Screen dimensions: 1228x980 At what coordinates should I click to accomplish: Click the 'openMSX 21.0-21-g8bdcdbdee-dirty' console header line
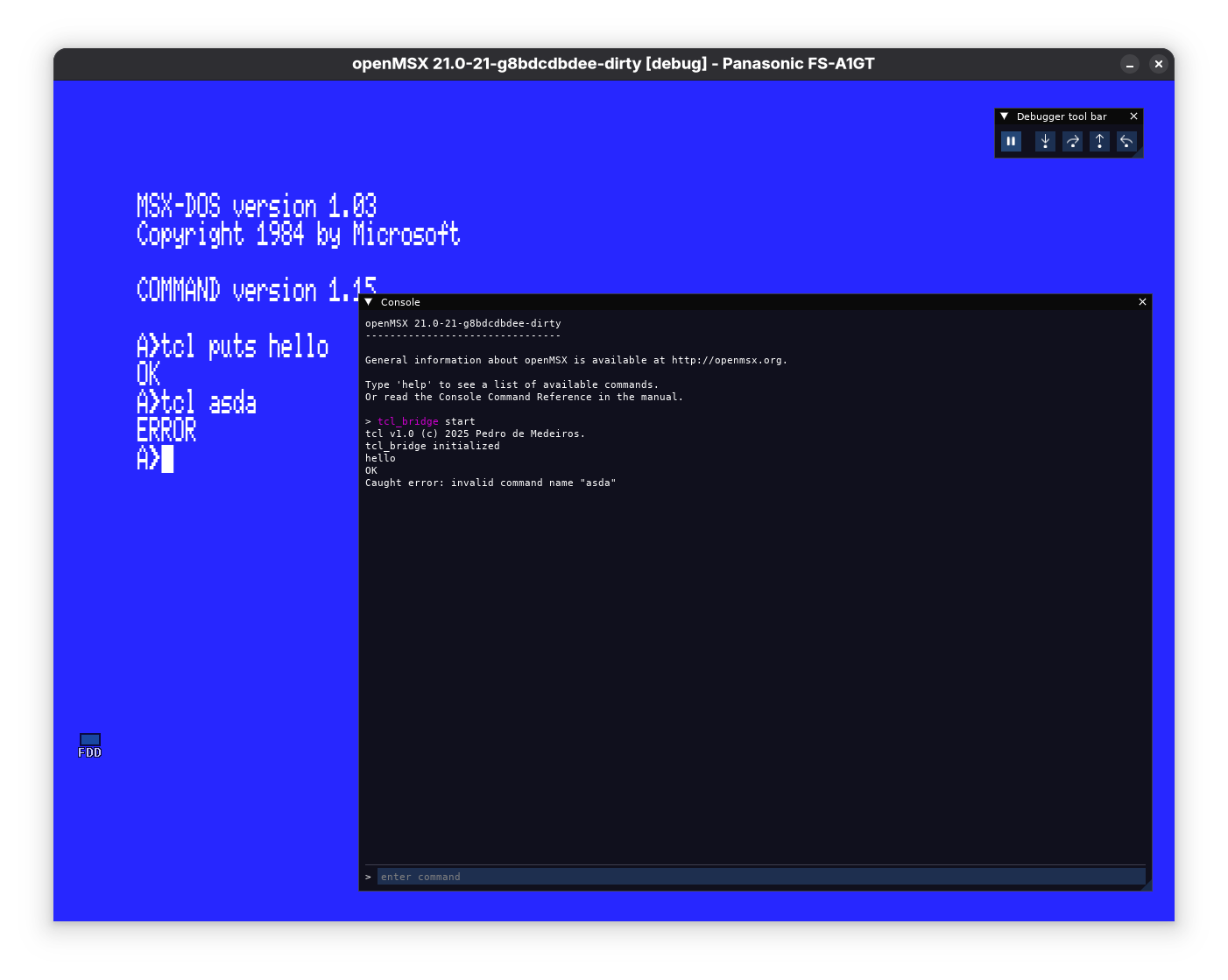tap(463, 323)
